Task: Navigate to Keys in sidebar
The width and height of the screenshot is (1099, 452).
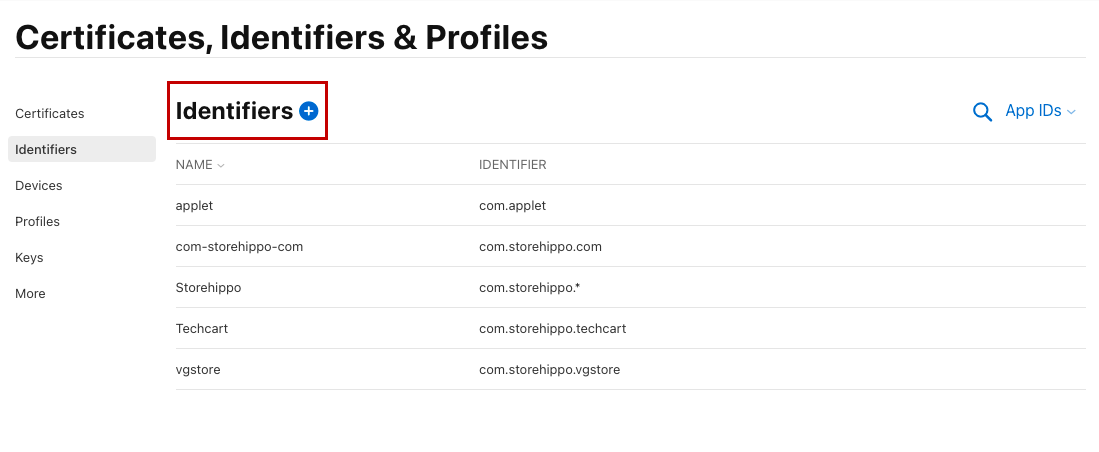Action: (x=29, y=258)
